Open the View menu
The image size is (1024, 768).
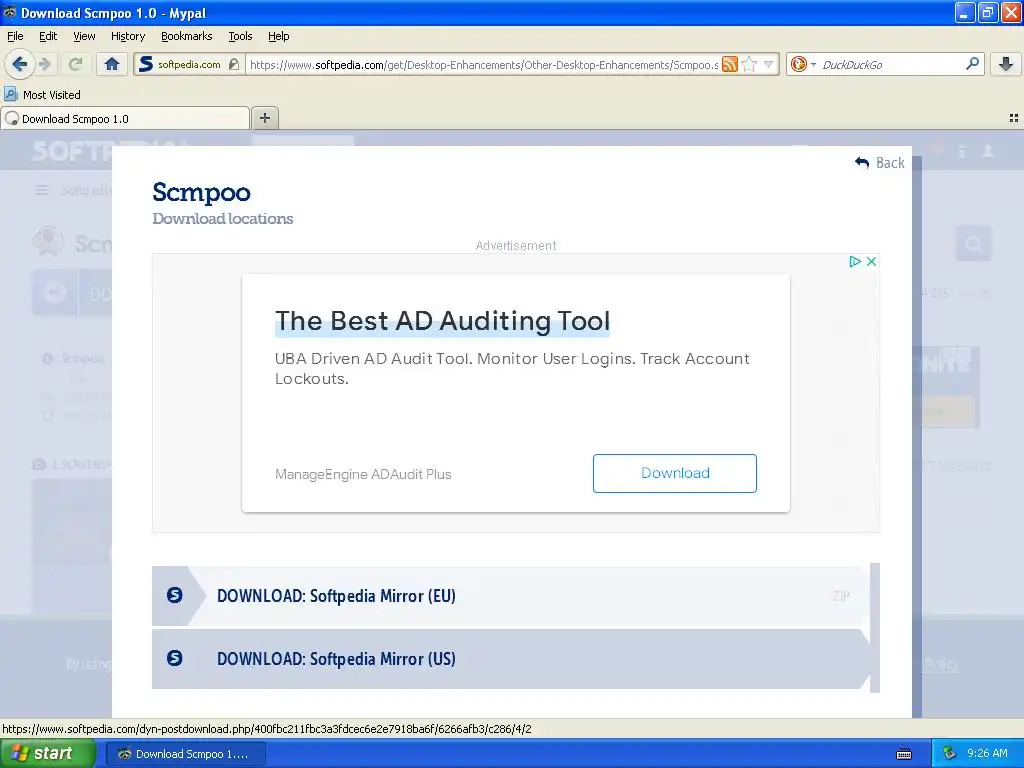click(84, 36)
